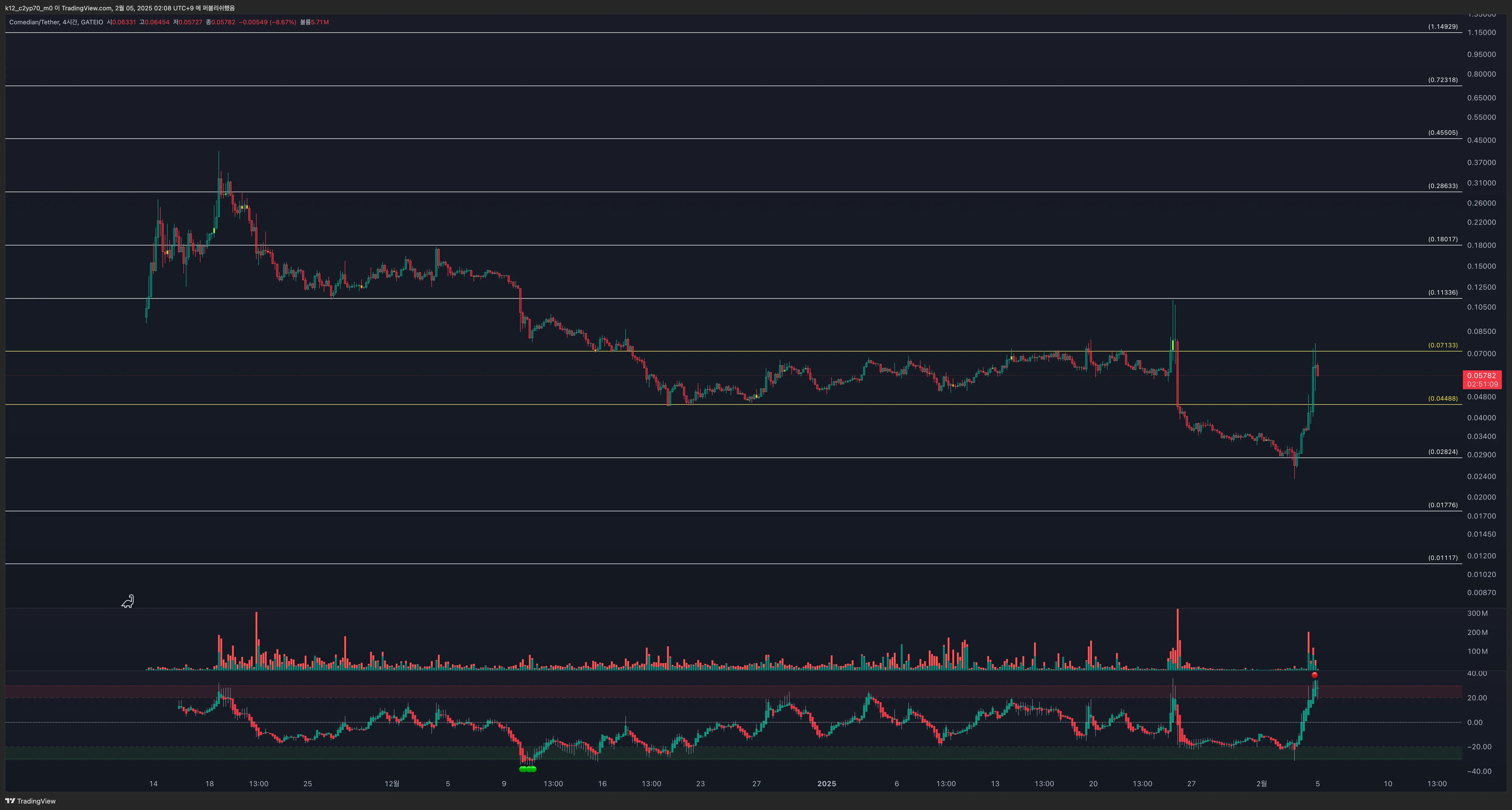Click 0.02400 on the price axis

[x=1481, y=477]
